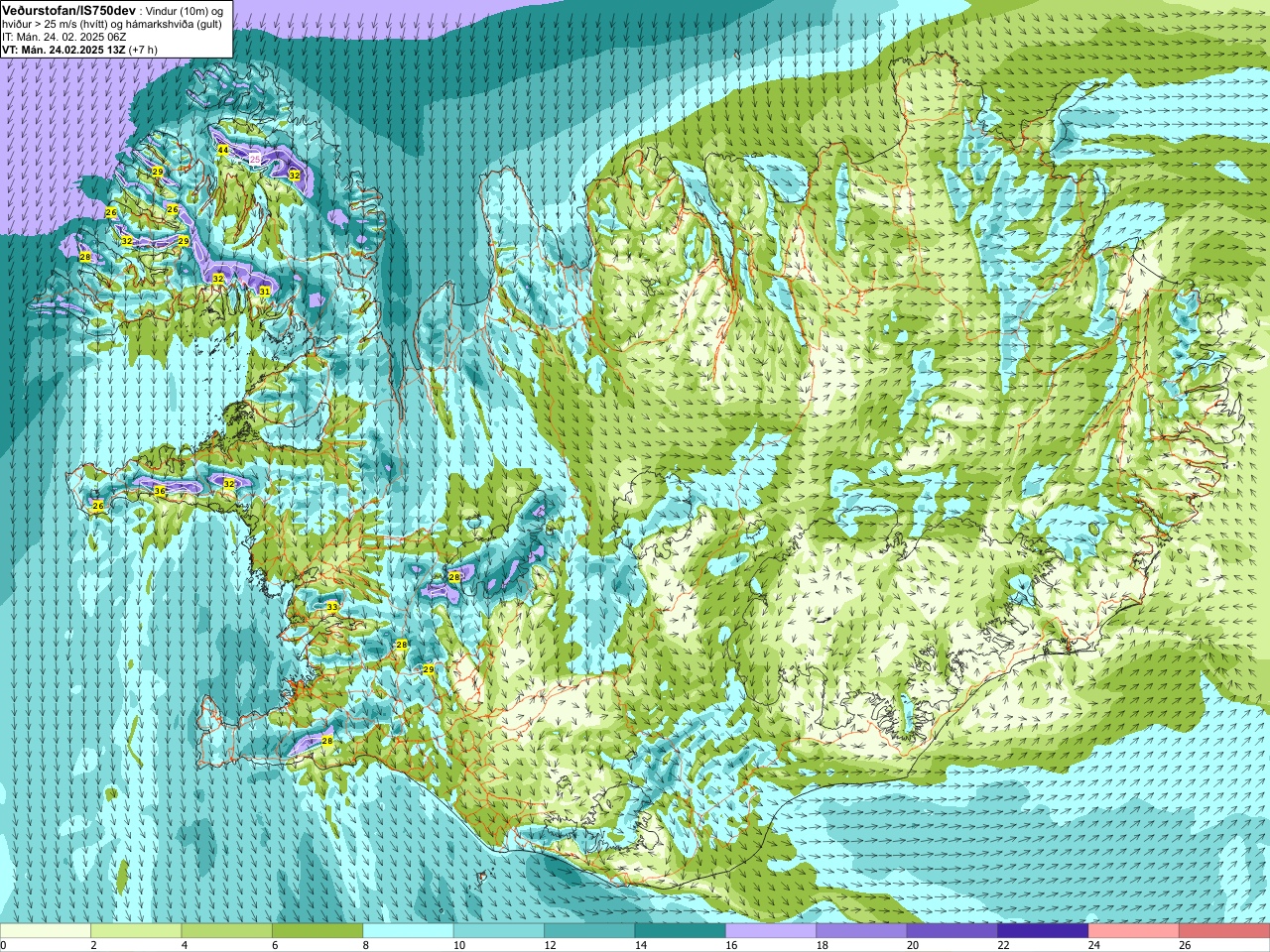Select the legend scale value 10
This screenshot has width=1270, height=952.
(x=458, y=946)
